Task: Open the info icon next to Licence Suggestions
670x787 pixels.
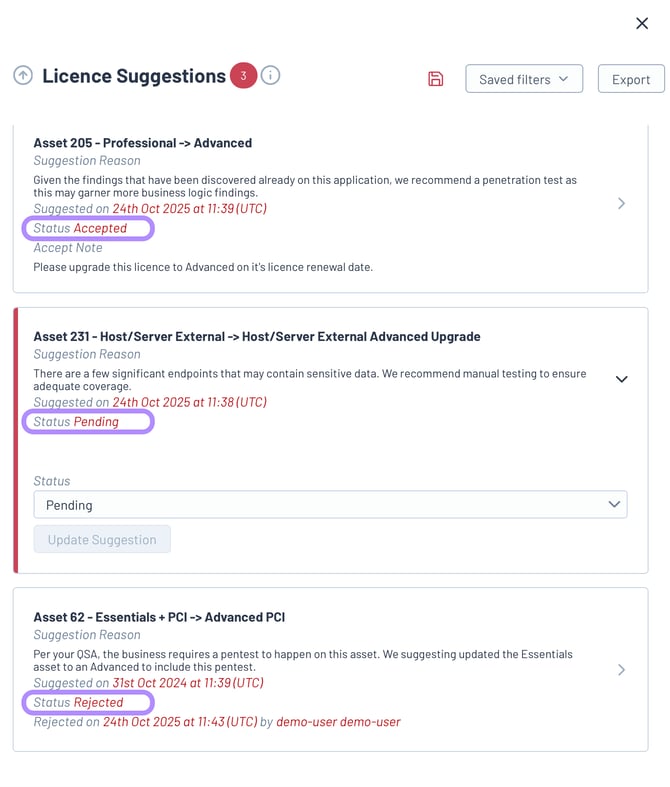Action: pos(270,76)
